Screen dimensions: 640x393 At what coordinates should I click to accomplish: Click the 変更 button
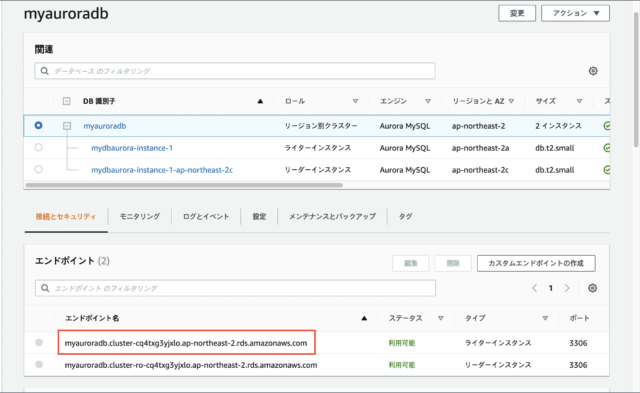pos(517,13)
